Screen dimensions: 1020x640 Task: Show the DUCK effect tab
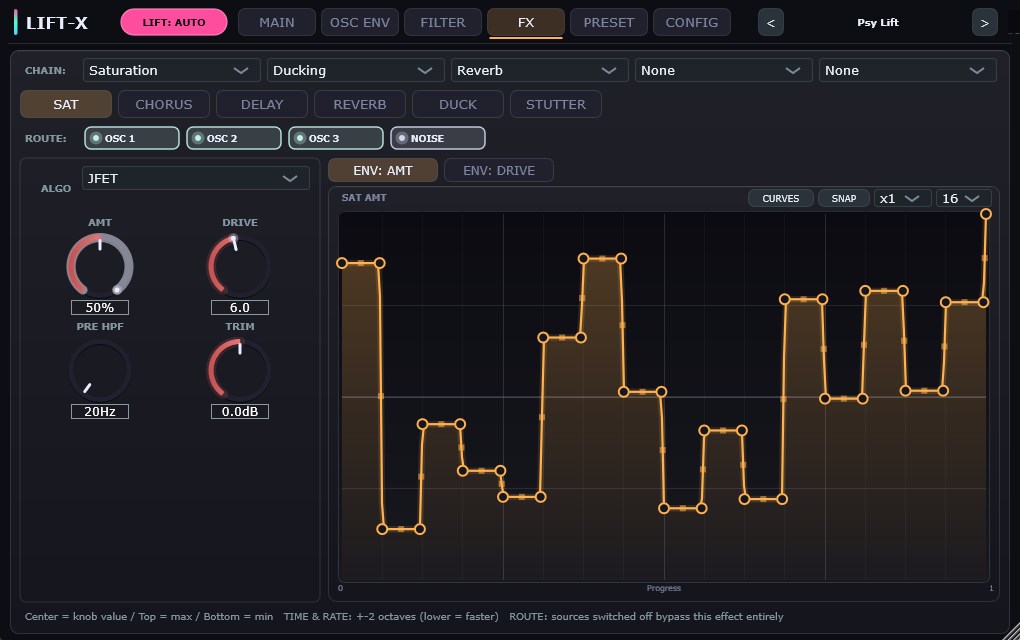pyautogui.click(x=458, y=104)
